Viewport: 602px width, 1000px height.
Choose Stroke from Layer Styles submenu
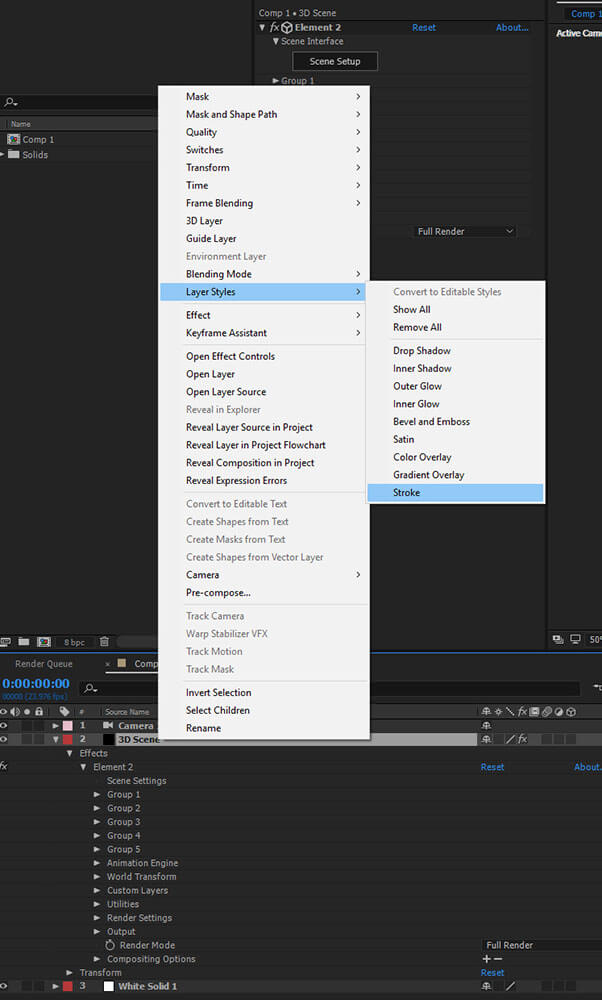pos(455,492)
